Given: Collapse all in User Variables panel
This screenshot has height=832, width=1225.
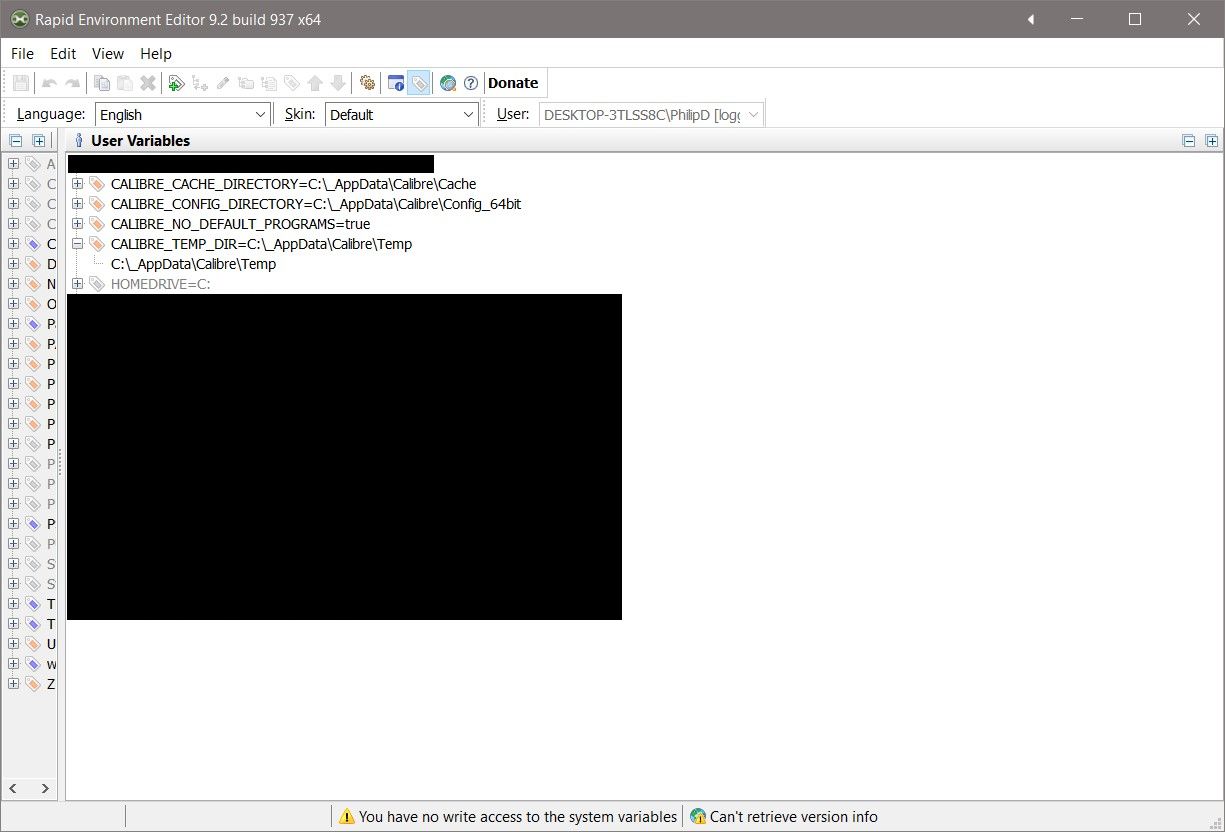Looking at the screenshot, I should point(1189,141).
